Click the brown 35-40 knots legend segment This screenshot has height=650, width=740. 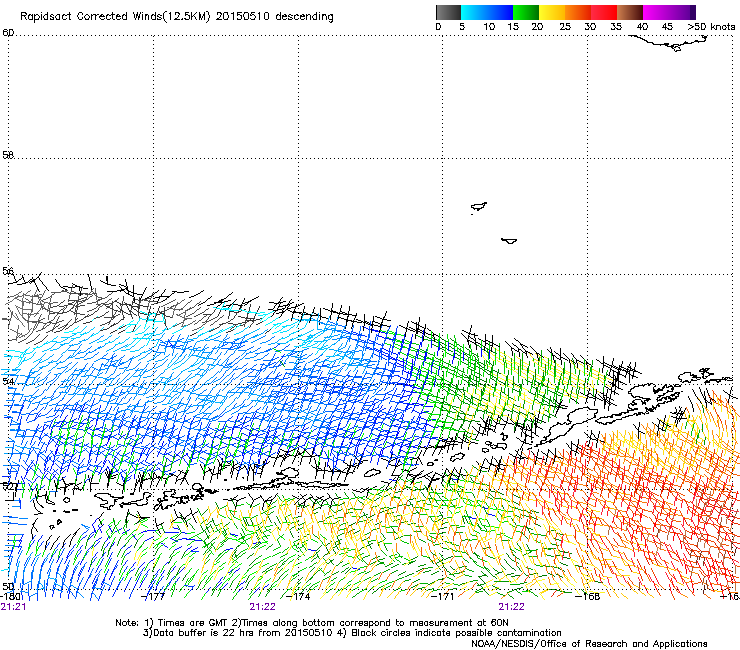click(x=630, y=12)
